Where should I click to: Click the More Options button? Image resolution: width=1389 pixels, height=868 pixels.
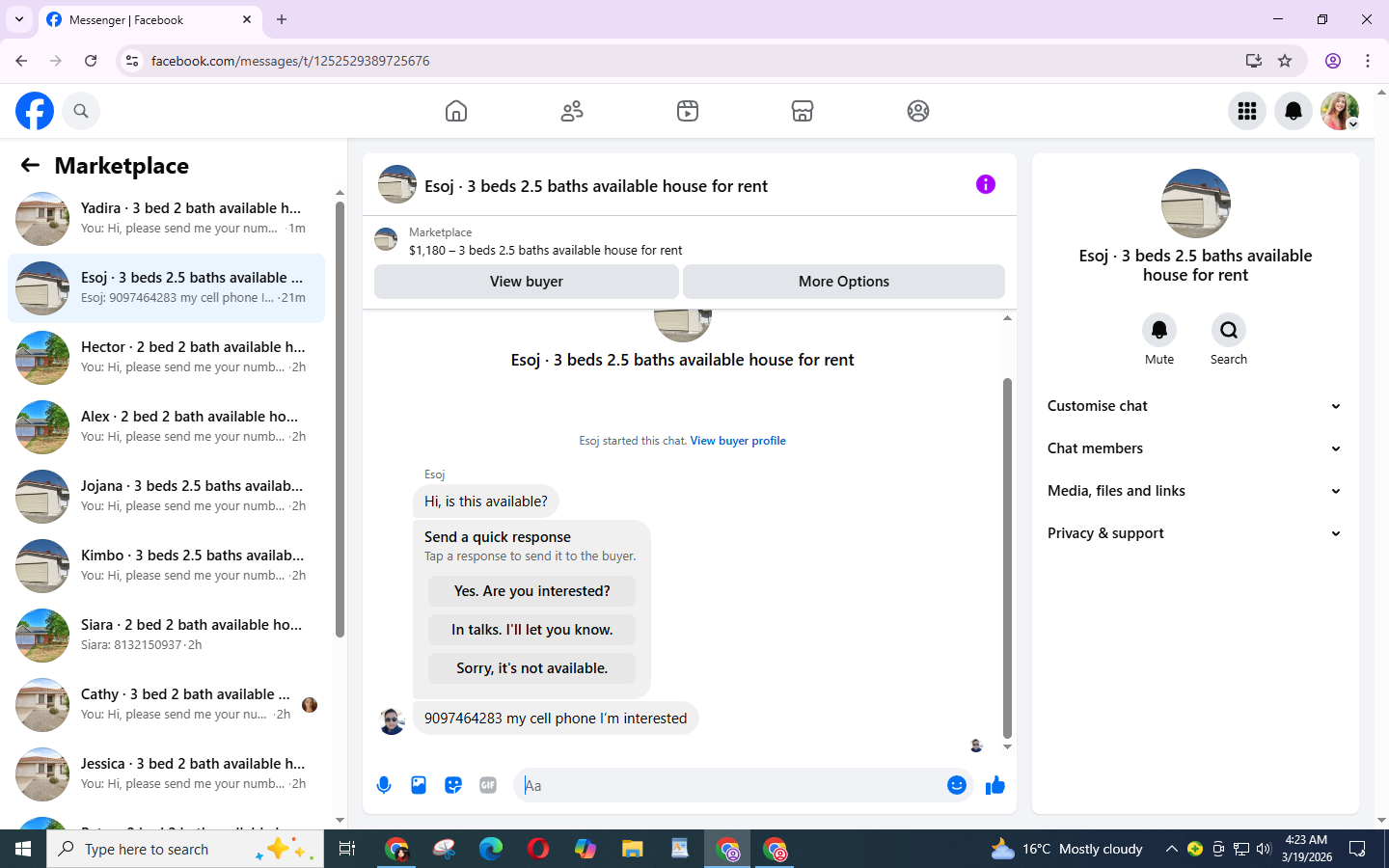(x=844, y=282)
